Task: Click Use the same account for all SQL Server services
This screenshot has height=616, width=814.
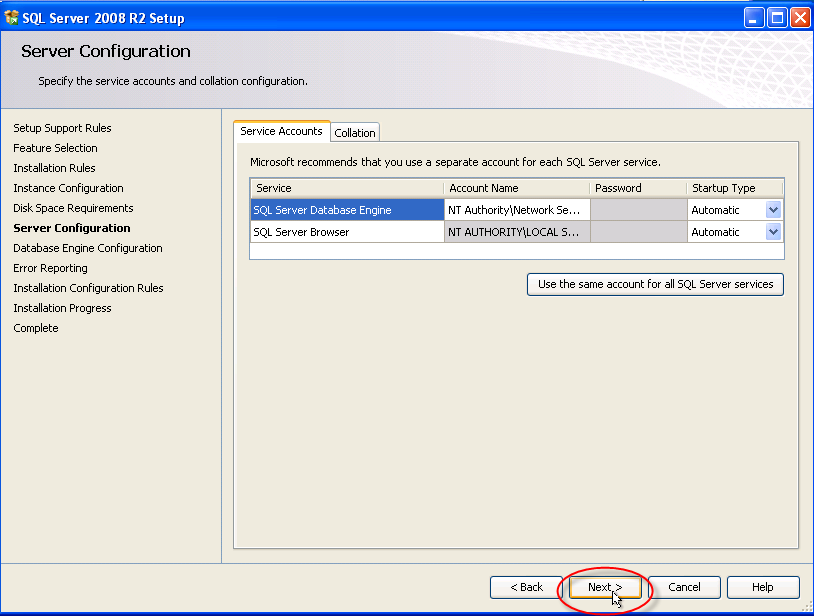Action: pyautogui.click(x=655, y=284)
